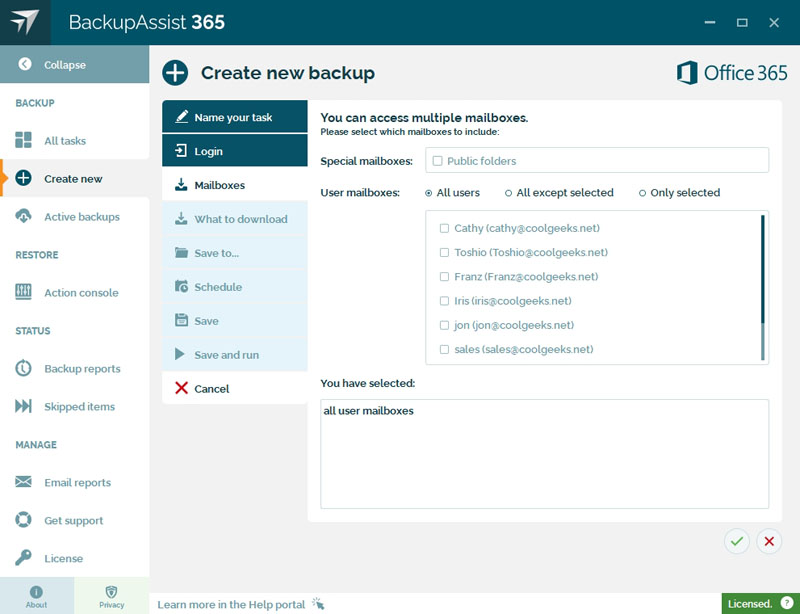Open the Save and run step
The width and height of the screenshot is (800, 614).
click(235, 354)
